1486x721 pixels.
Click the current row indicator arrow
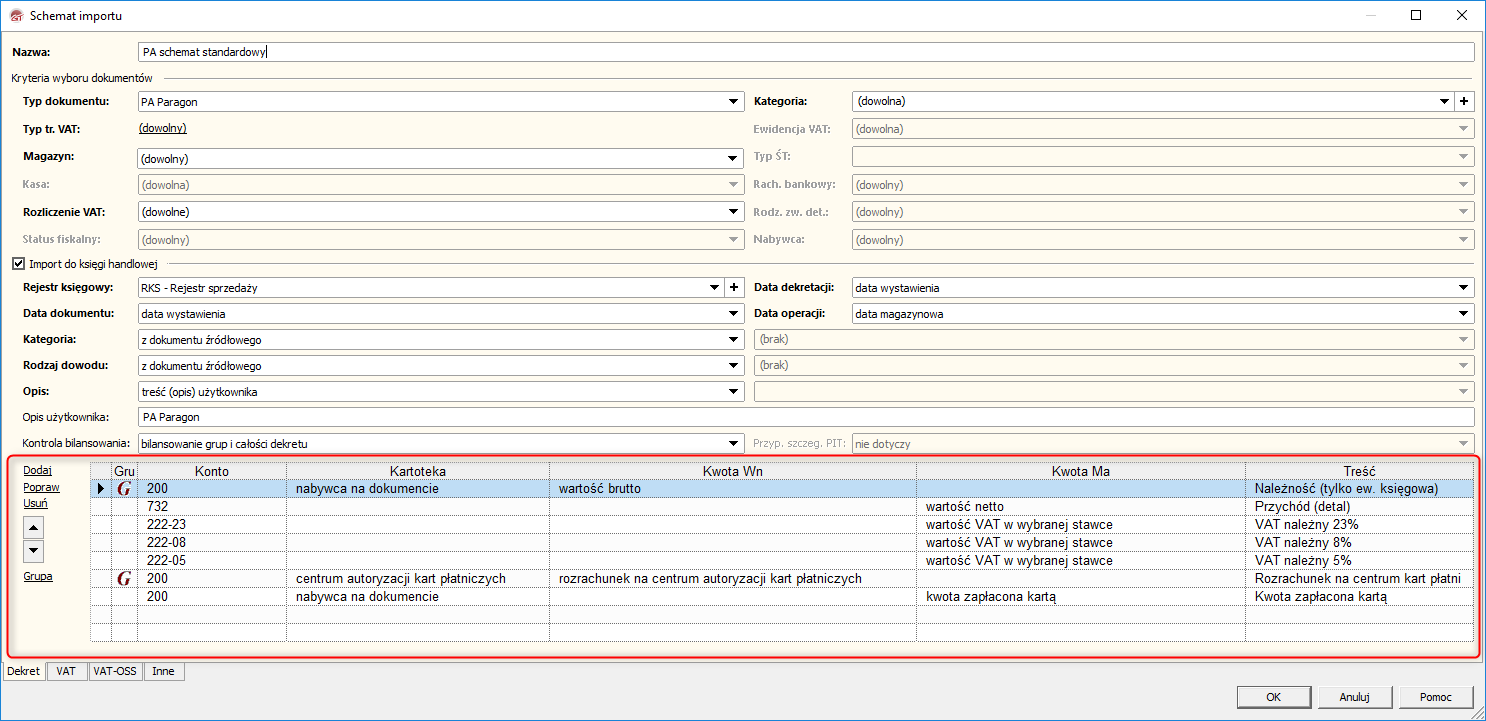tap(100, 489)
